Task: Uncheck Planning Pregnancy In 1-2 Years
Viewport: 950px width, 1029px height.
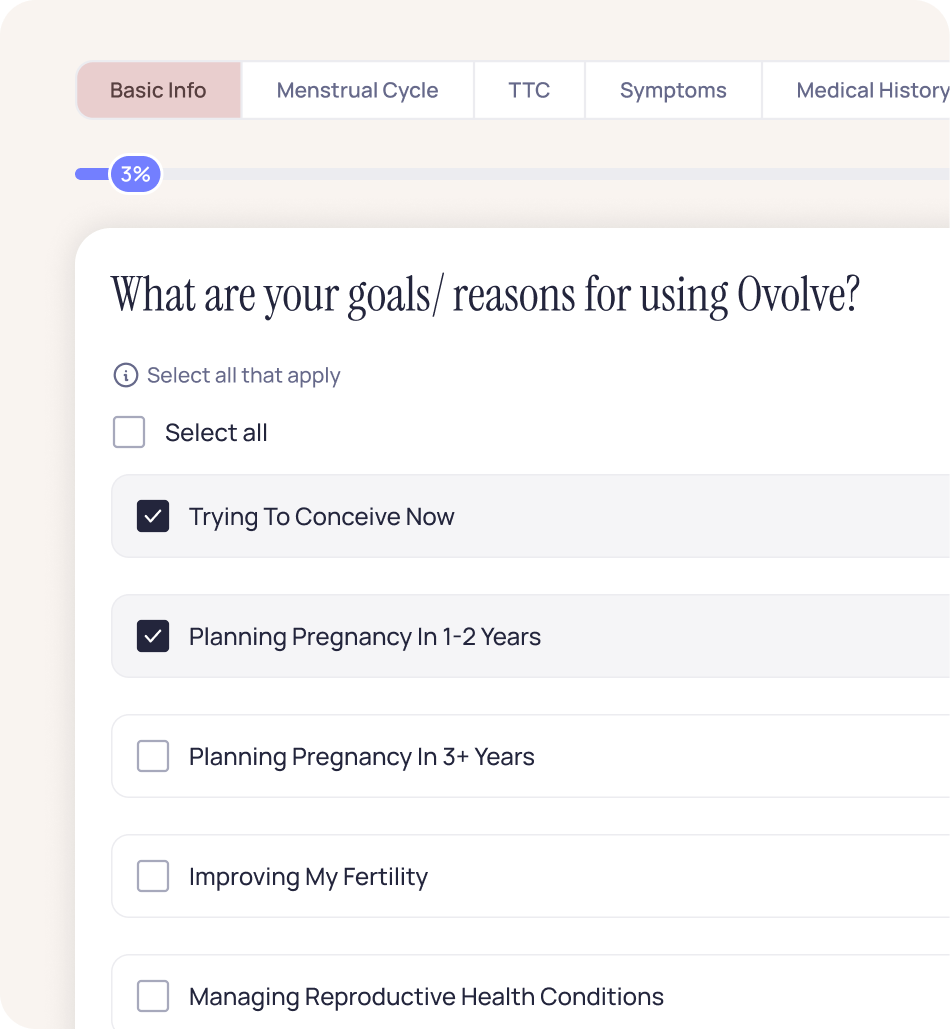Action: click(153, 637)
